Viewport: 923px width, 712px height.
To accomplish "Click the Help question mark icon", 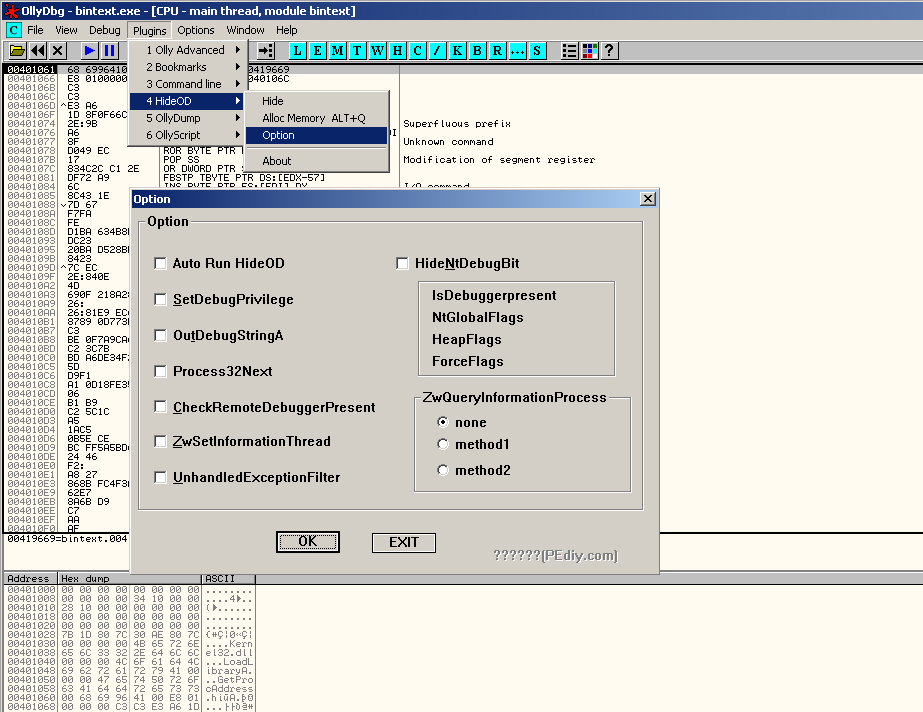I will point(609,50).
